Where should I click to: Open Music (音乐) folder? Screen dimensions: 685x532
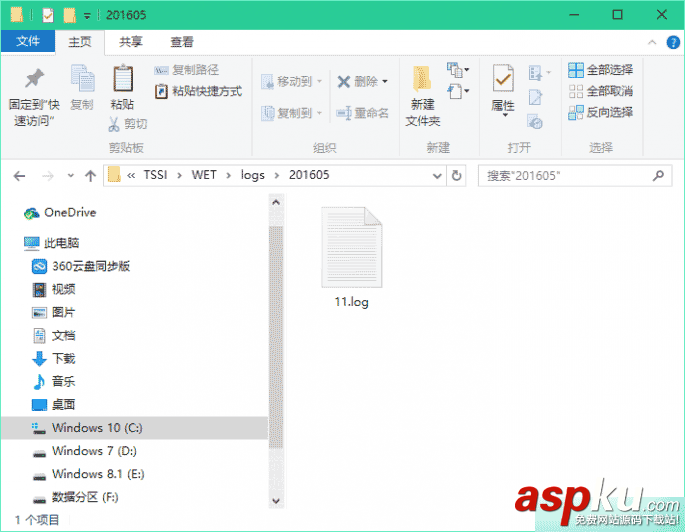(x=54, y=381)
